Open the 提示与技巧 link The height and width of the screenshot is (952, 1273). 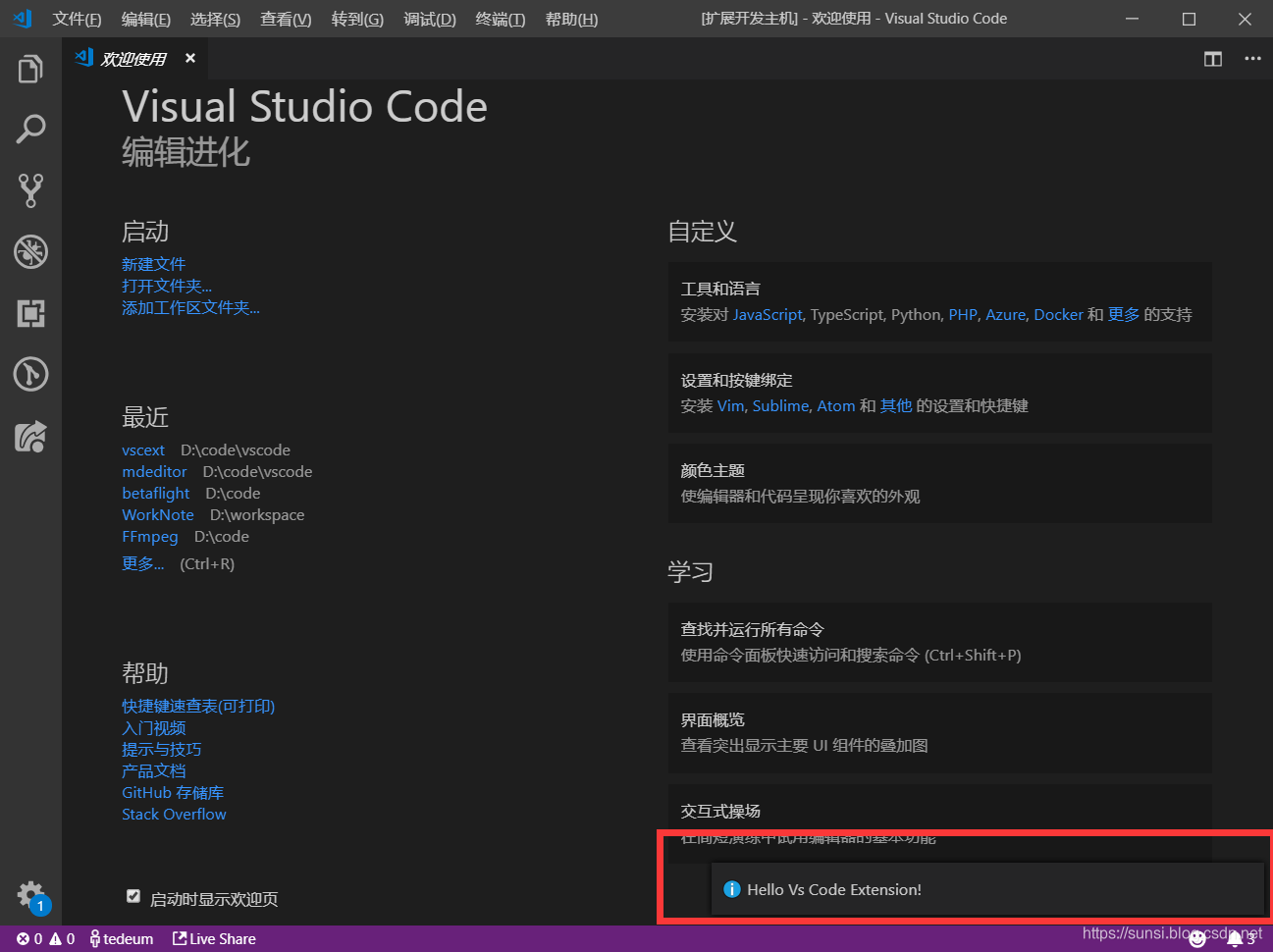click(x=161, y=749)
